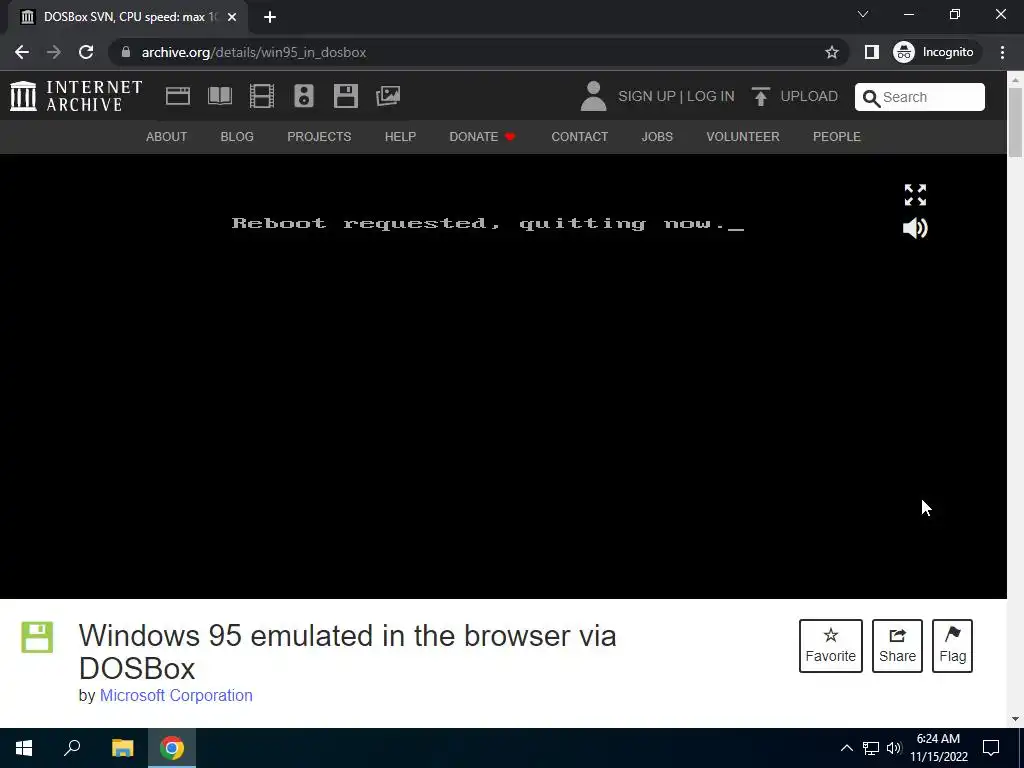Enter fullscreen for the emulator
Image resolution: width=1024 pixels, height=768 pixels.
(x=915, y=195)
